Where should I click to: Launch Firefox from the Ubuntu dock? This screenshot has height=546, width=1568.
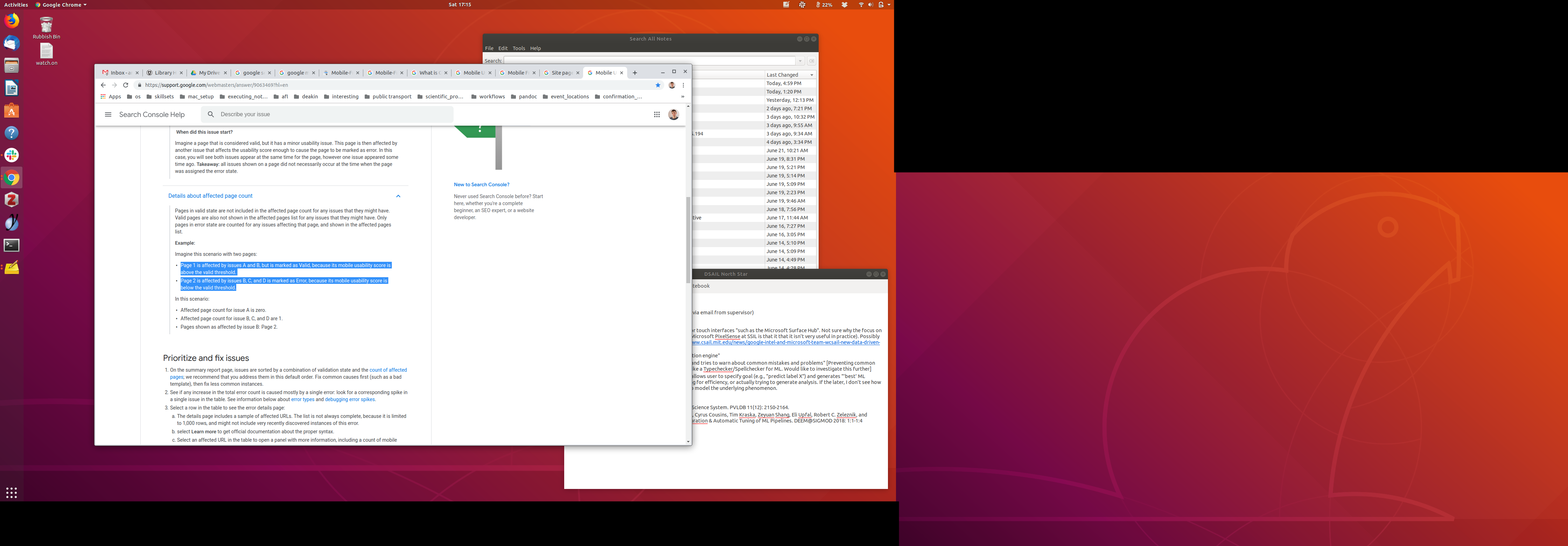(x=12, y=21)
